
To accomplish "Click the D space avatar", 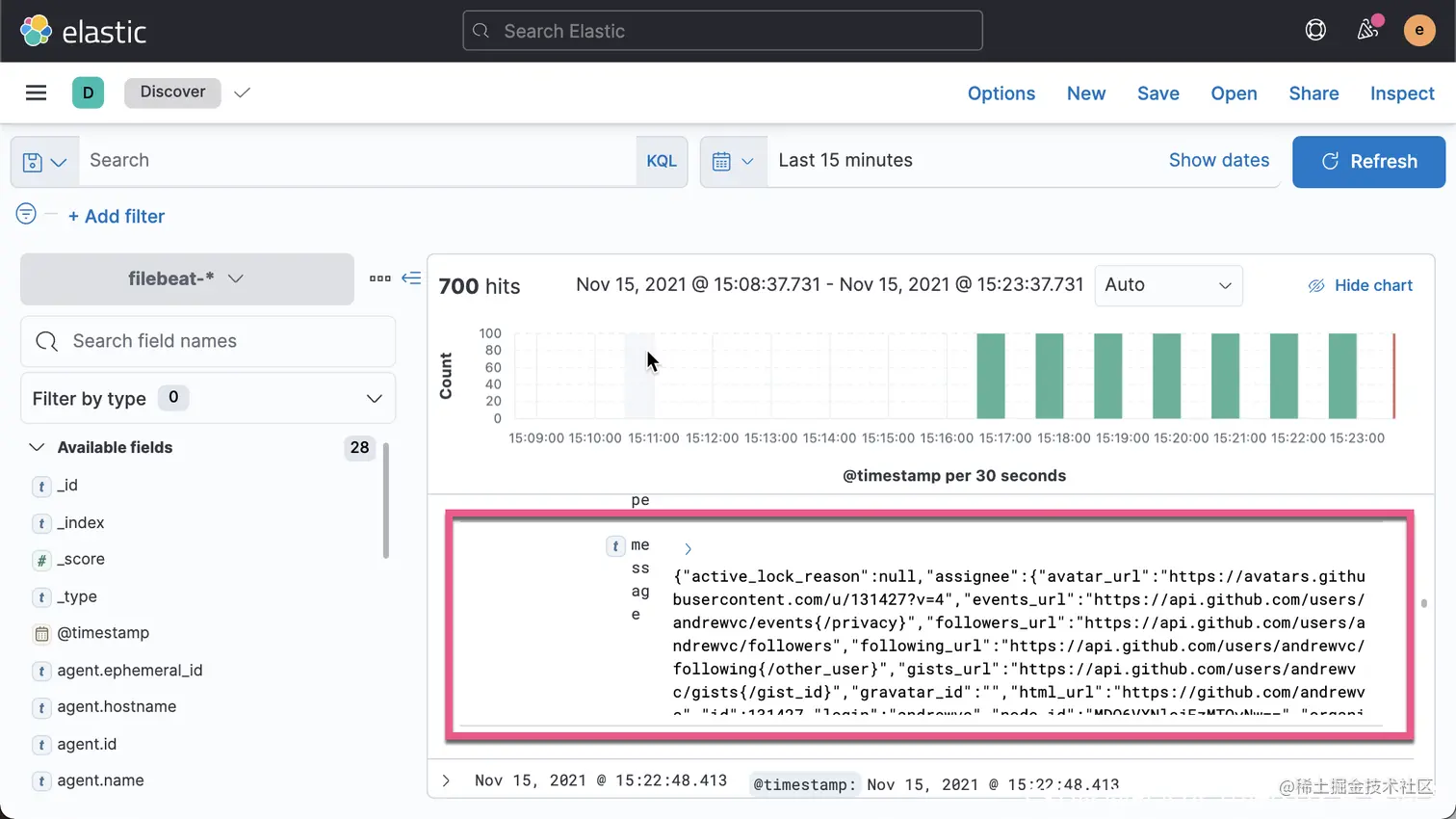I will point(88,92).
